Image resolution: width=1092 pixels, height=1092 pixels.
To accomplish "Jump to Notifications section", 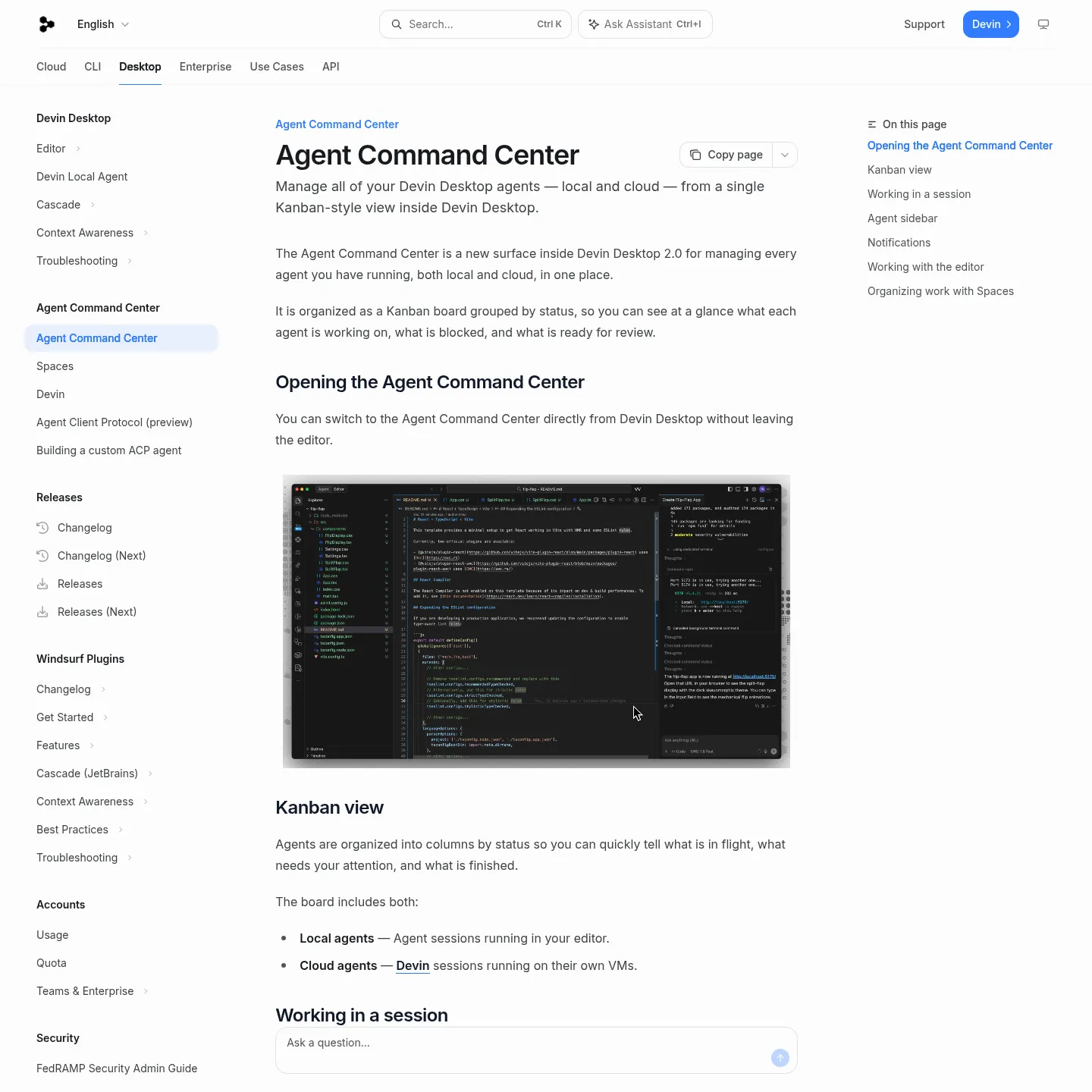I will [x=899, y=243].
